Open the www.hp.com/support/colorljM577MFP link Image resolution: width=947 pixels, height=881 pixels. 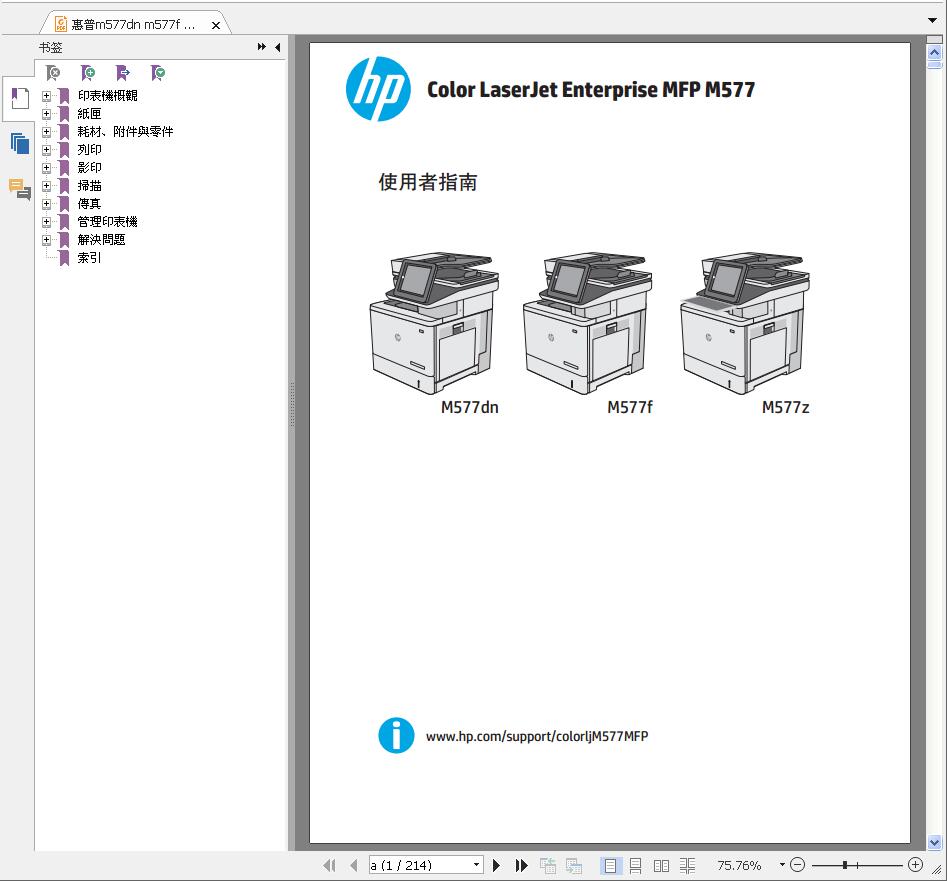[x=537, y=736]
